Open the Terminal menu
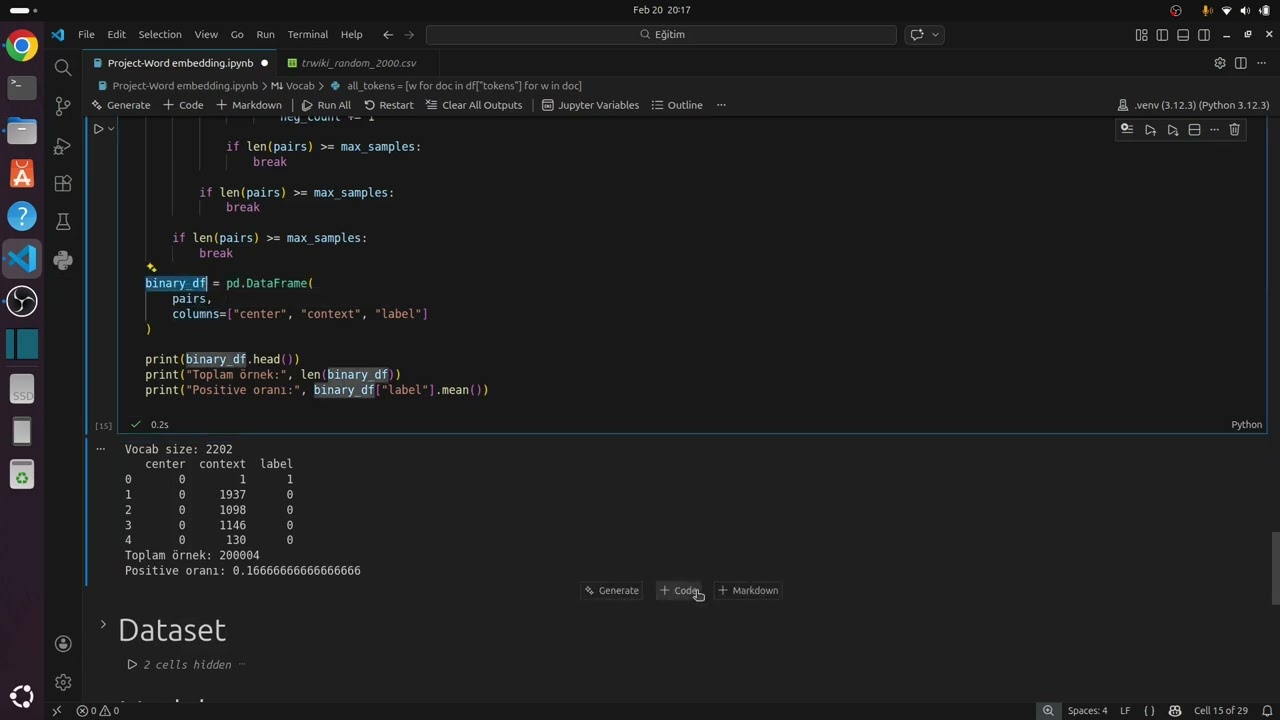The width and height of the screenshot is (1280, 720). pyautogui.click(x=308, y=35)
